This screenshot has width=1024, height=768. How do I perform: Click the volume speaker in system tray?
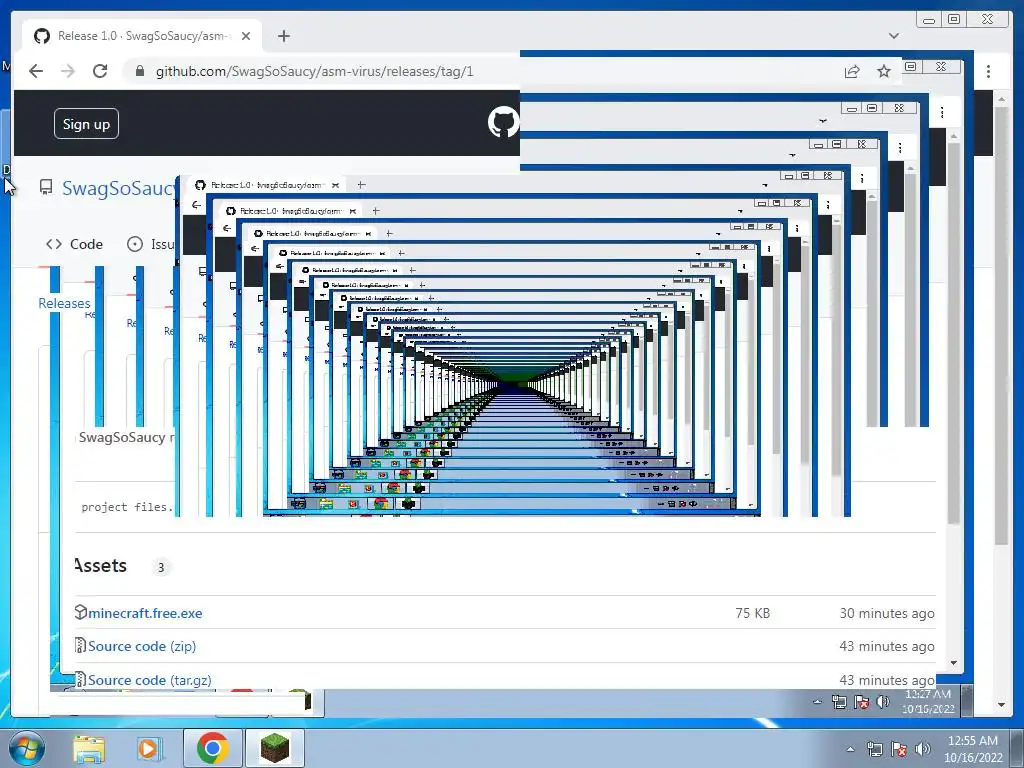click(922, 749)
